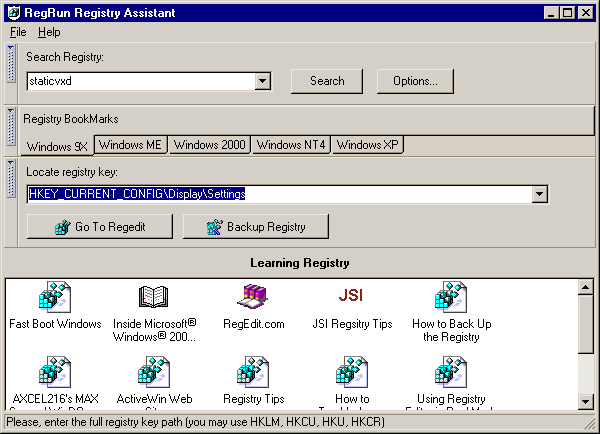
Task: Click the status bar hint text
Action: click(x=195, y=422)
